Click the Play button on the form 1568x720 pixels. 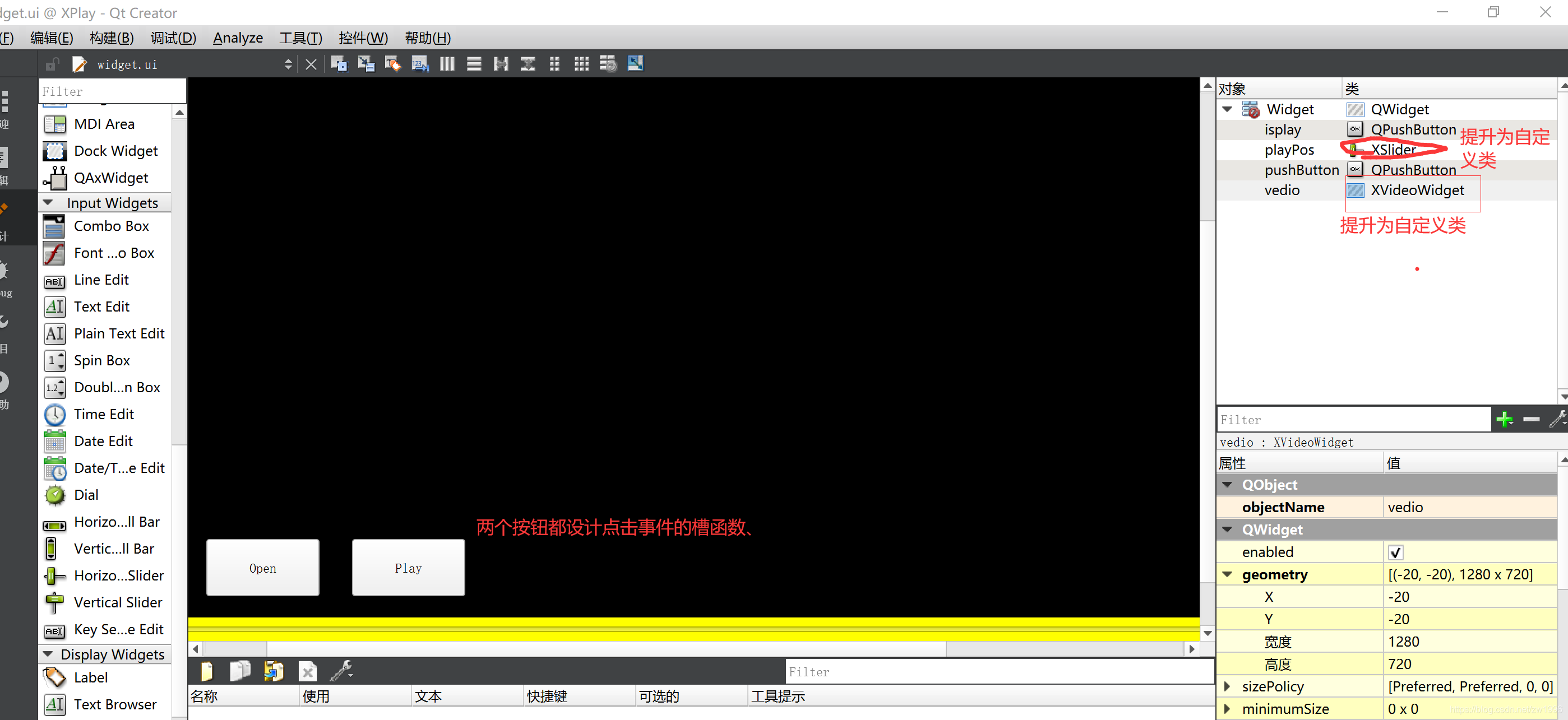408,568
